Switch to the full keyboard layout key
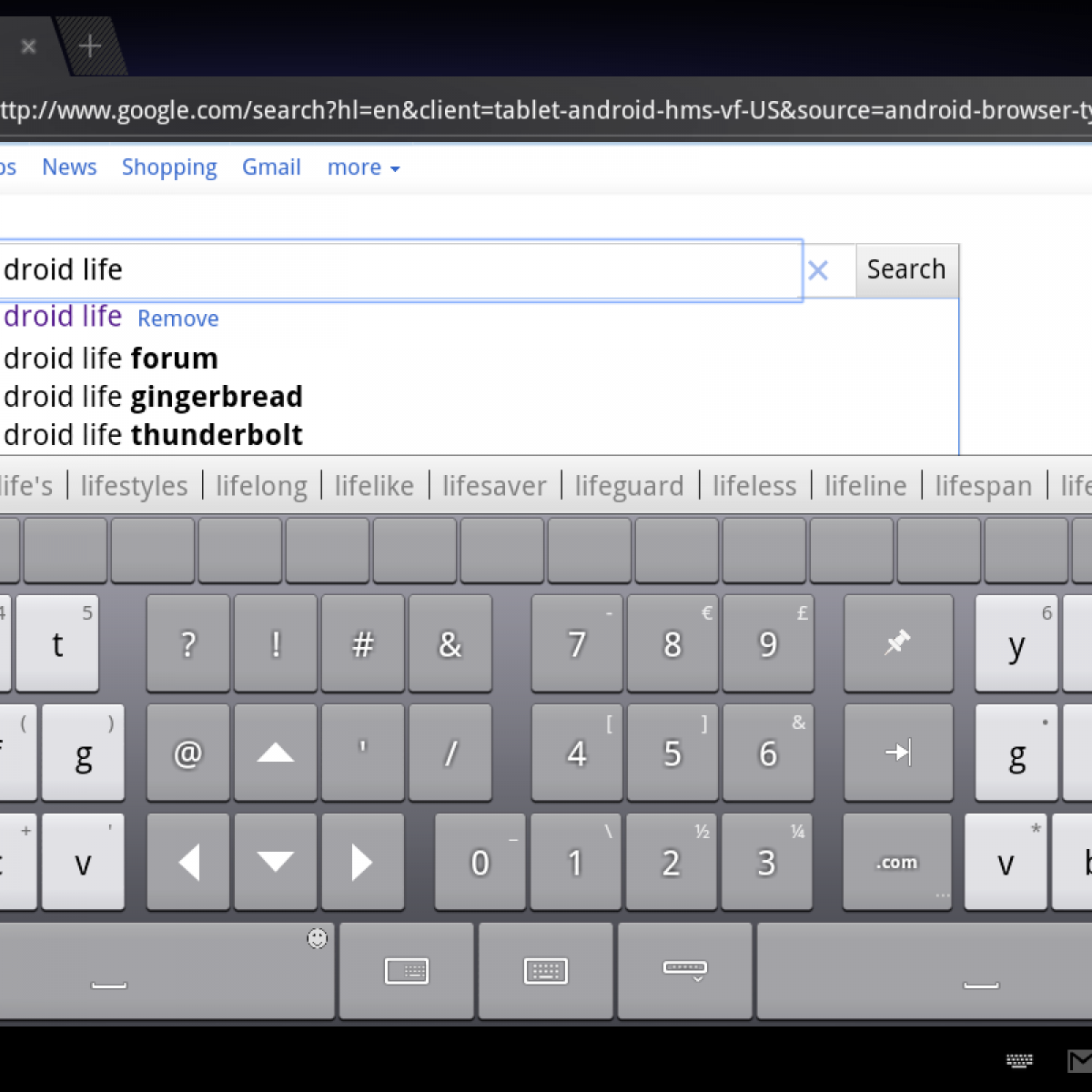Image resolution: width=1092 pixels, height=1092 pixels. [546, 971]
